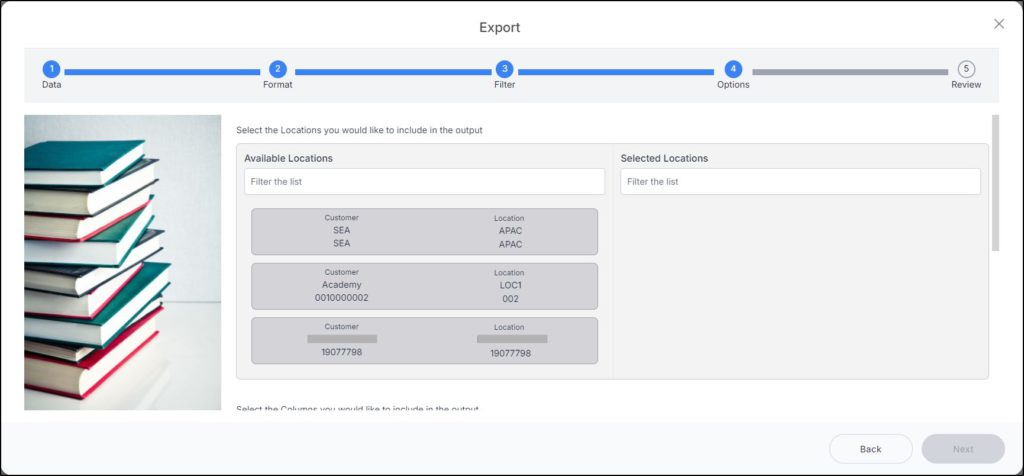Viewport: 1024px width, 476px height.
Task: Click step 4 Options circle
Action: 733,69
